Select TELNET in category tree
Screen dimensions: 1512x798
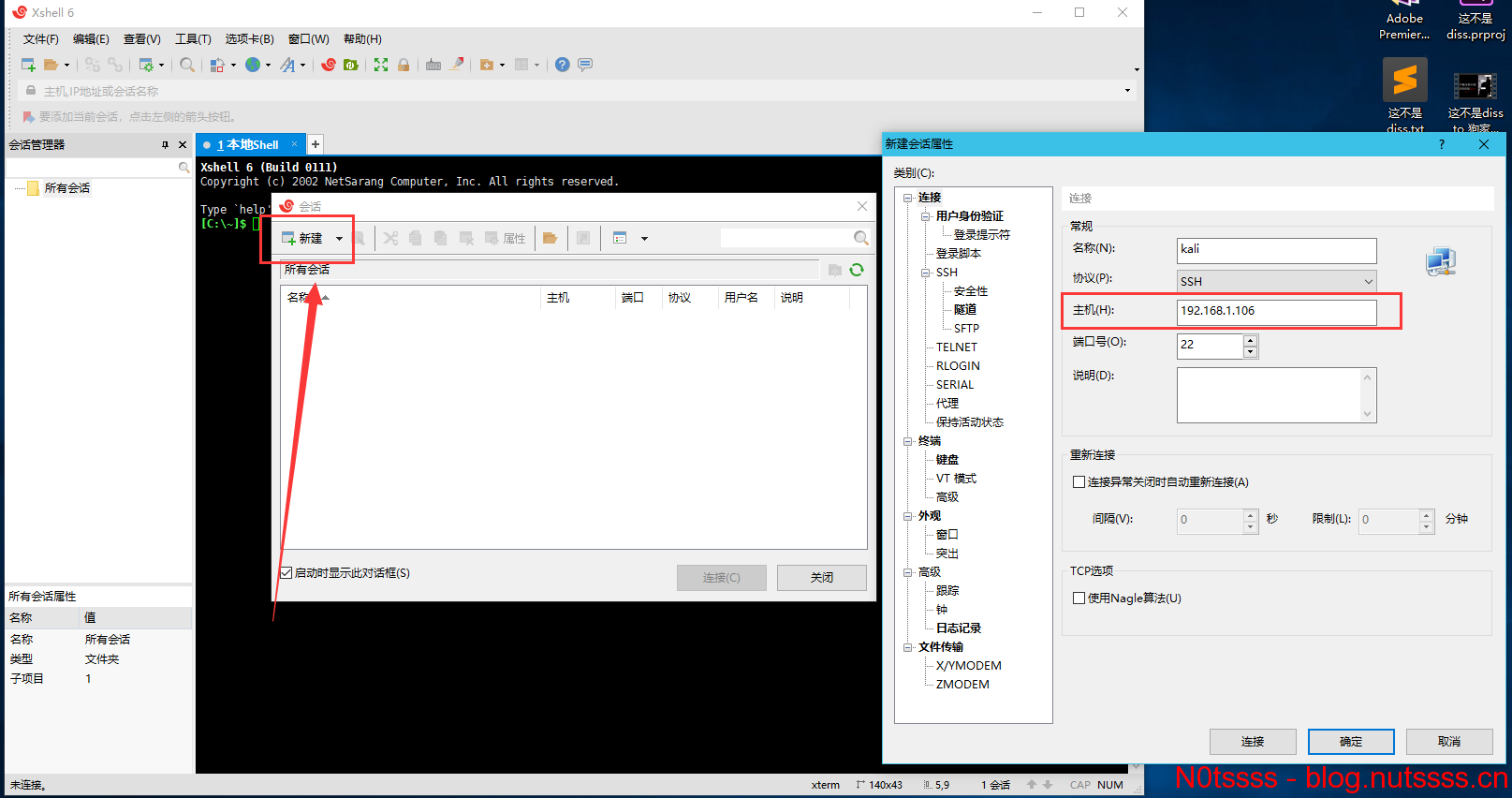click(956, 347)
